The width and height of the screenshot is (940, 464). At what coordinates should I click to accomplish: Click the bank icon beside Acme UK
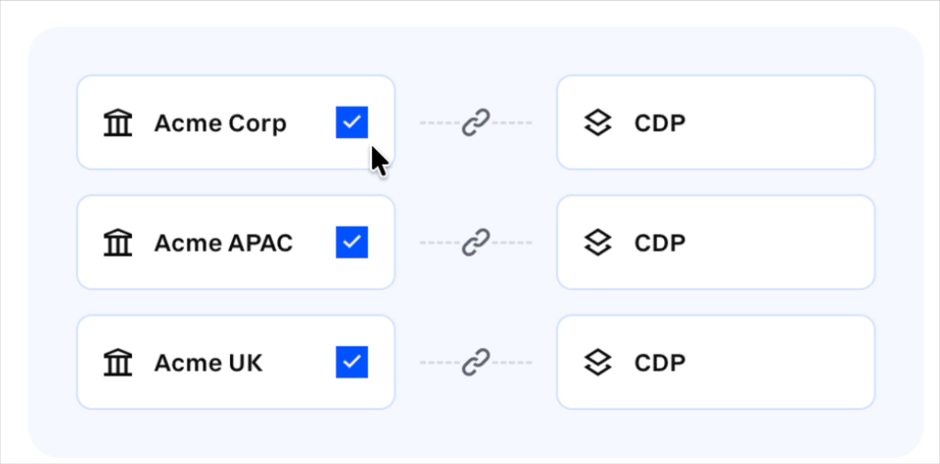[x=118, y=363]
